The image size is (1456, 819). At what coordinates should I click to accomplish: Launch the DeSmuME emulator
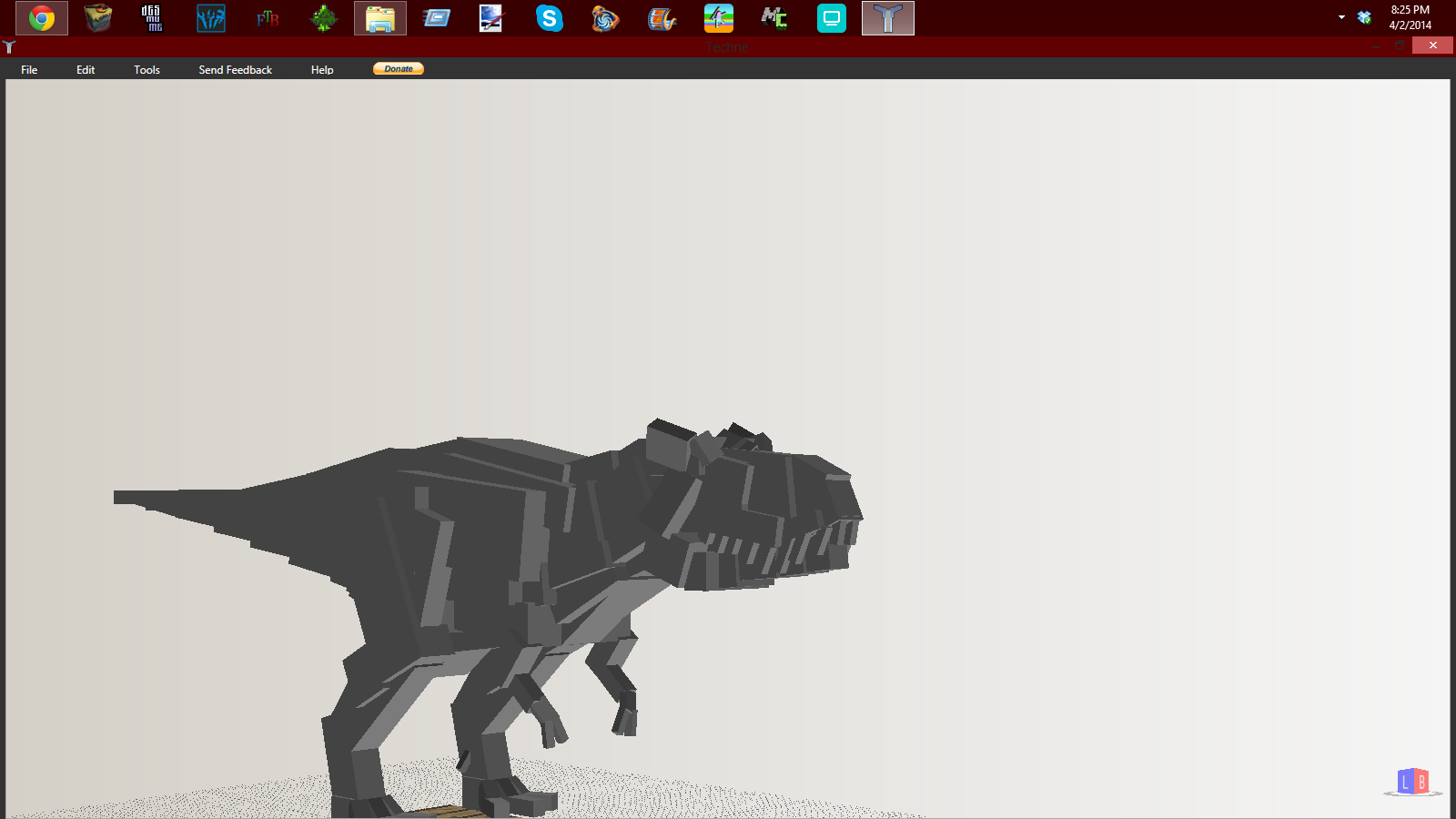(x=152, y=17)
